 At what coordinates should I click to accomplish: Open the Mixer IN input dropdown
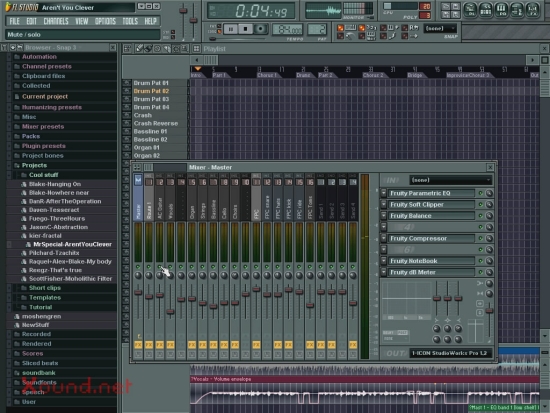click(x=450, y=180)
